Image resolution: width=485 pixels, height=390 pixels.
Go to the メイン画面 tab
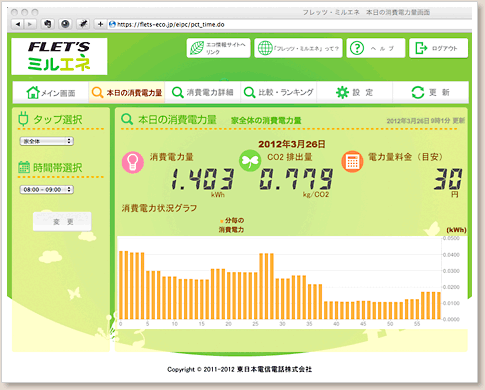[51, 92]
